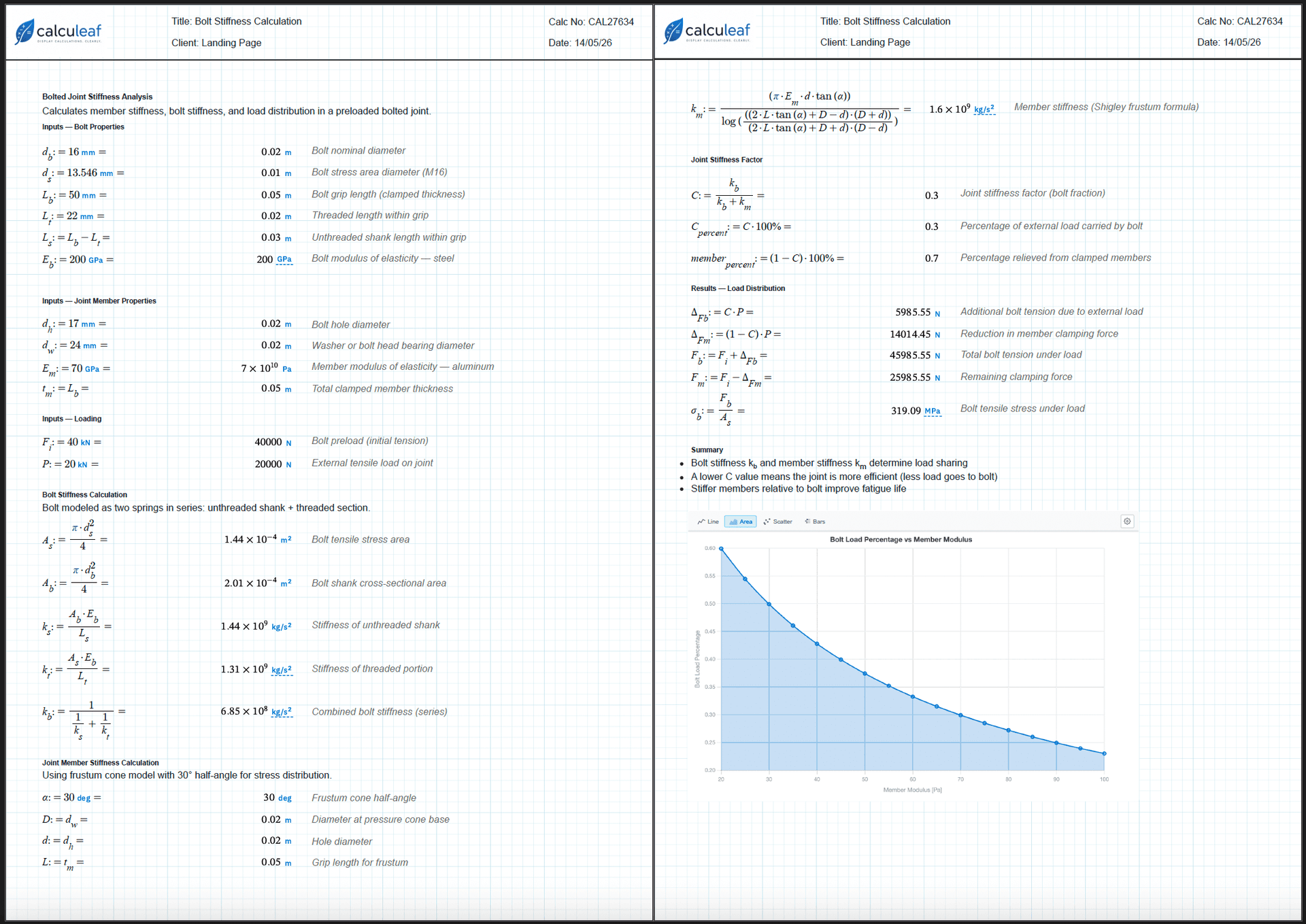Click 'Client: Landing Page' on left page
1306x924 pixels.
216,43
